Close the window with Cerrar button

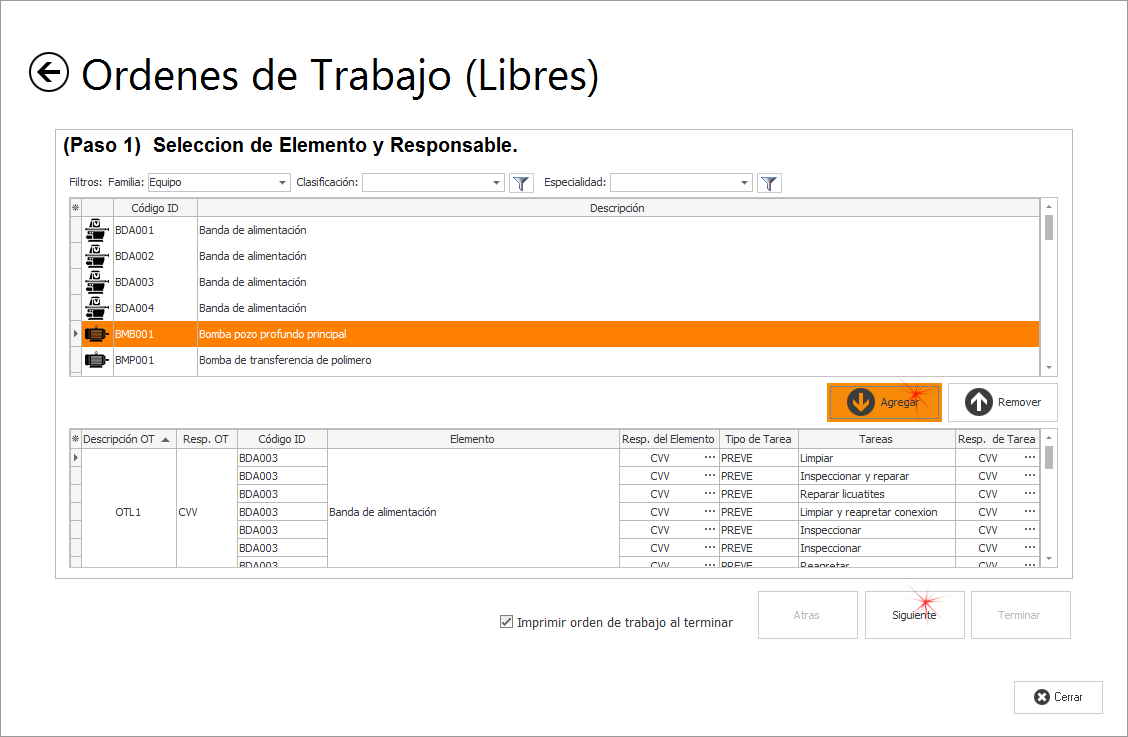click(x=1058, y=697)
